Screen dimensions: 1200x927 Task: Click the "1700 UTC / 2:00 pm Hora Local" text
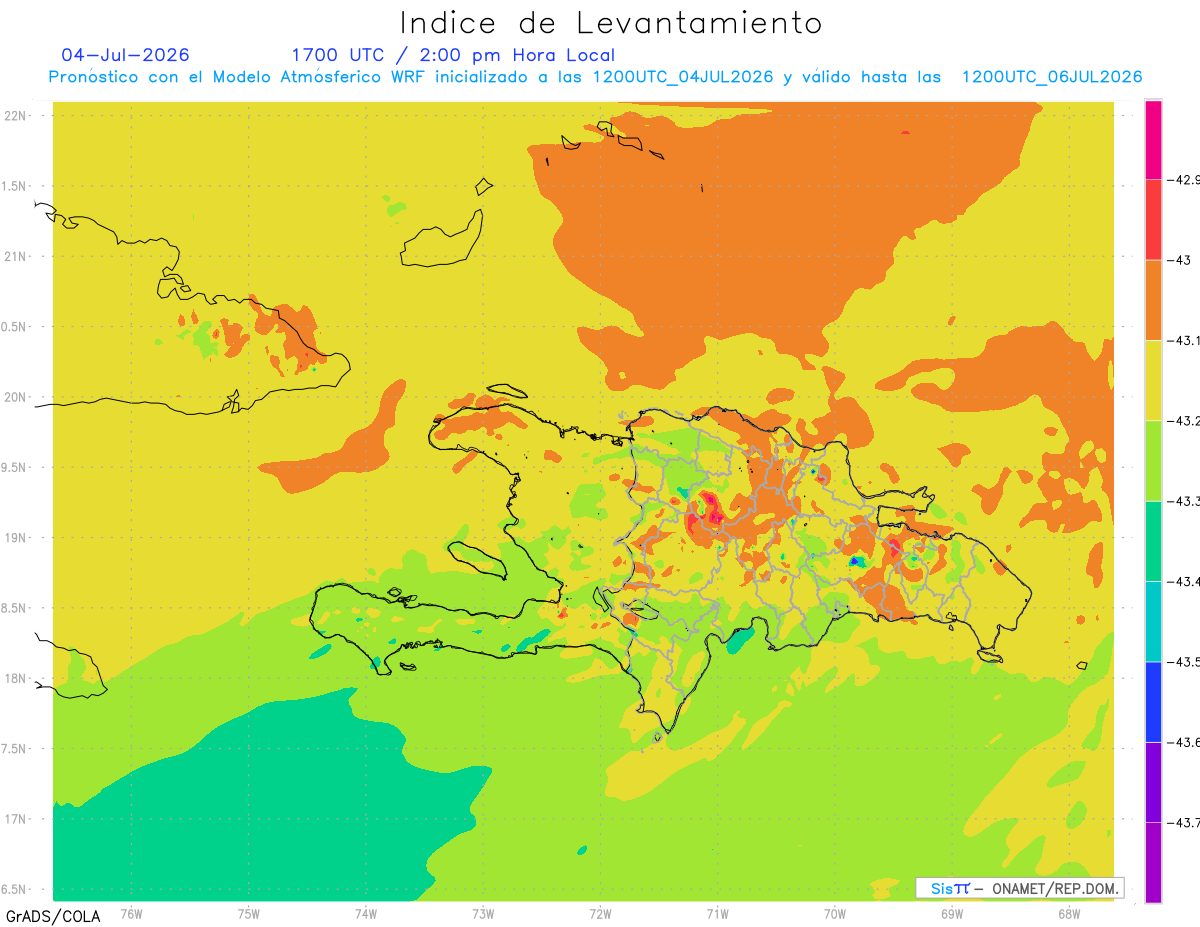point(453,55)
